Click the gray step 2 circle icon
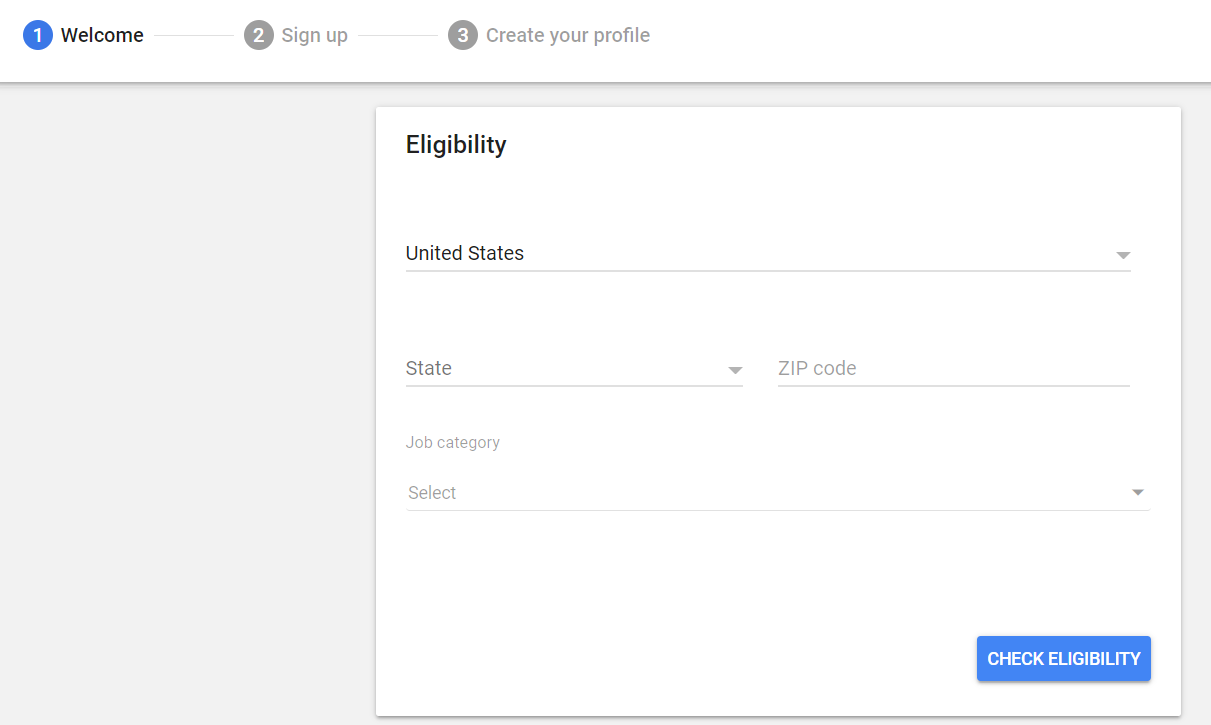1211x725 pixels. pos(258,36)
